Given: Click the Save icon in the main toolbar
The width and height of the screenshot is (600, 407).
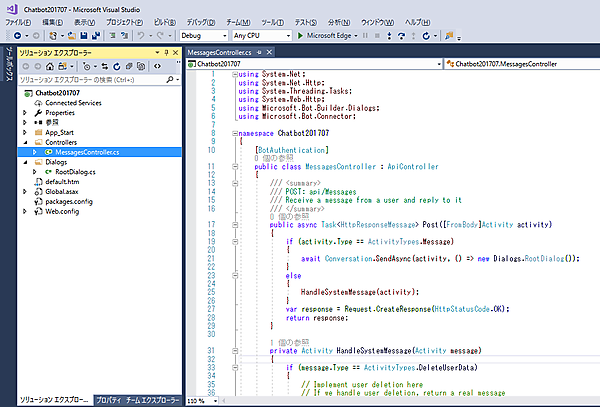Looking at the screenshot, I should tap(86, 35).
